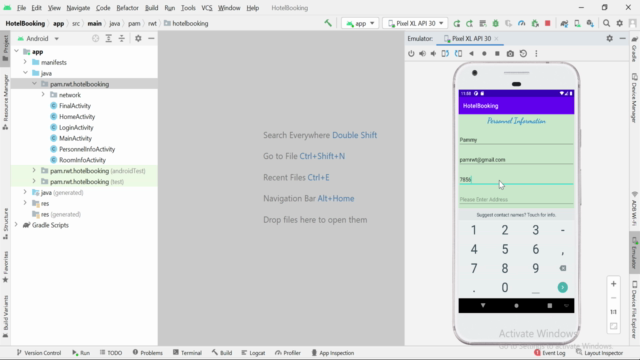The image size is (640, 360).
Task: Click the emulator snapshots clock icon
Action: click(523, 53)
